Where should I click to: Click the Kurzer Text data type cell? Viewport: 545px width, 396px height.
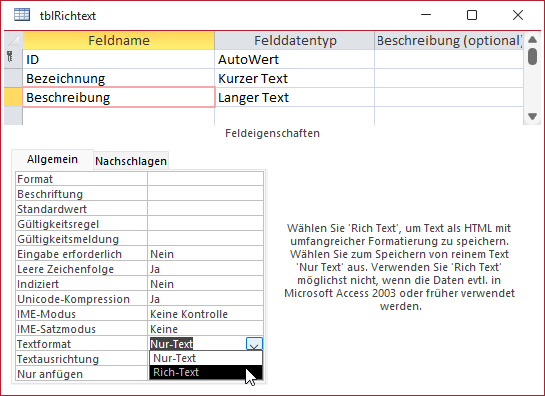295,78
